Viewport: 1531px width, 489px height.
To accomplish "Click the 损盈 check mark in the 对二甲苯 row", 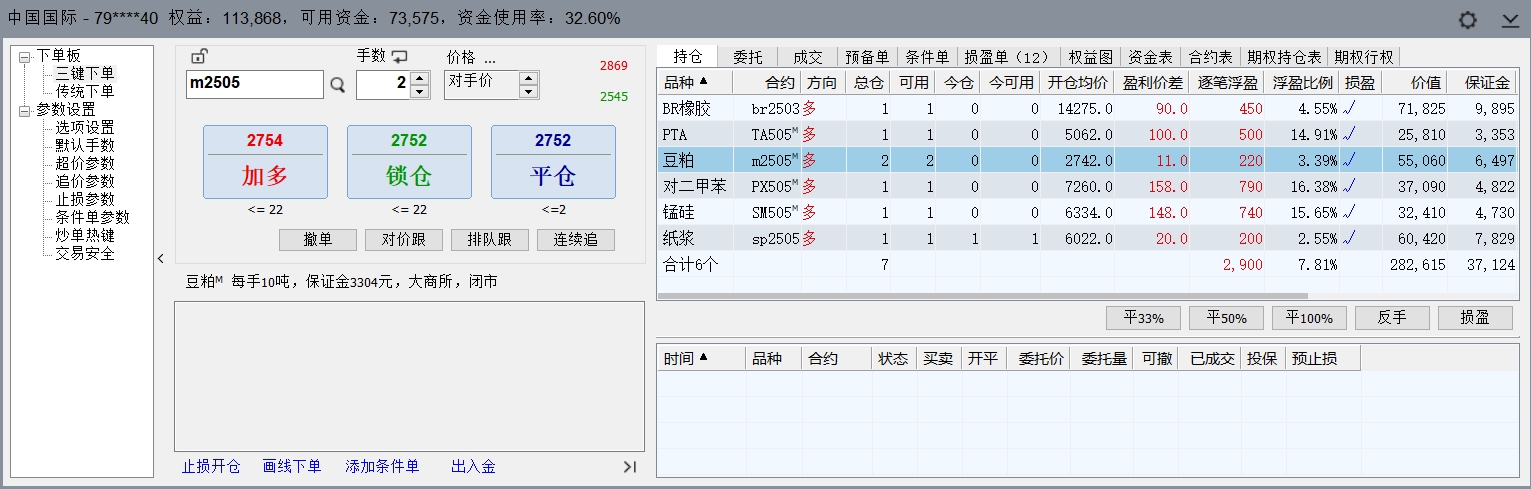I will (1350, 186).
